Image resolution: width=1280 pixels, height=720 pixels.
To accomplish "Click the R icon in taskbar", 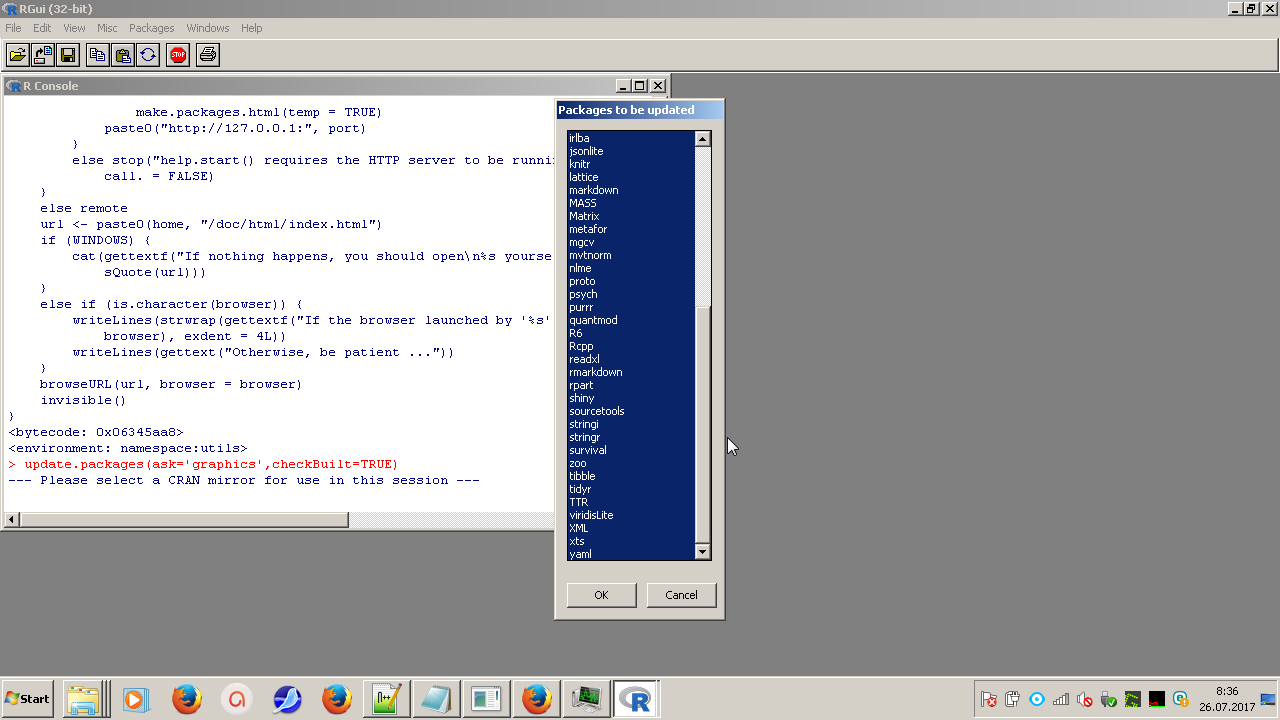I will click(x=635, y=699).
